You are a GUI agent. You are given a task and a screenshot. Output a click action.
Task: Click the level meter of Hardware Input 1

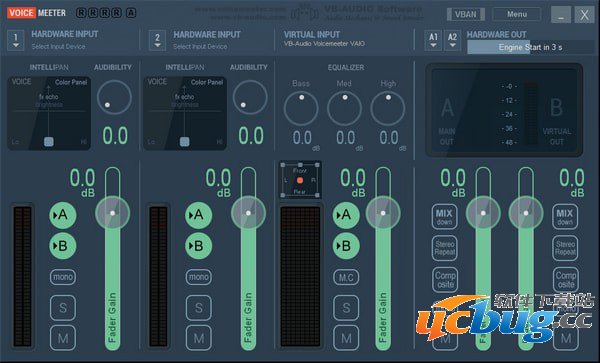pos(23,276)
